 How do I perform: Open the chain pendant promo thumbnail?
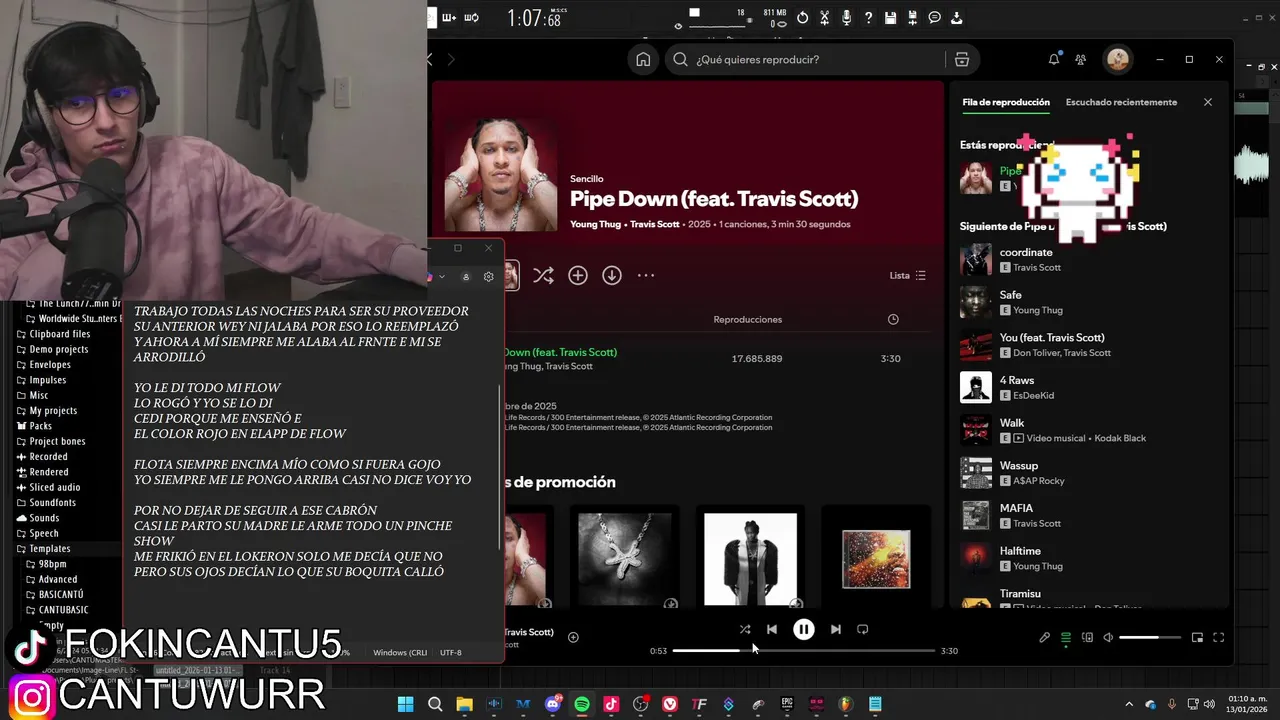click(625, 560)
